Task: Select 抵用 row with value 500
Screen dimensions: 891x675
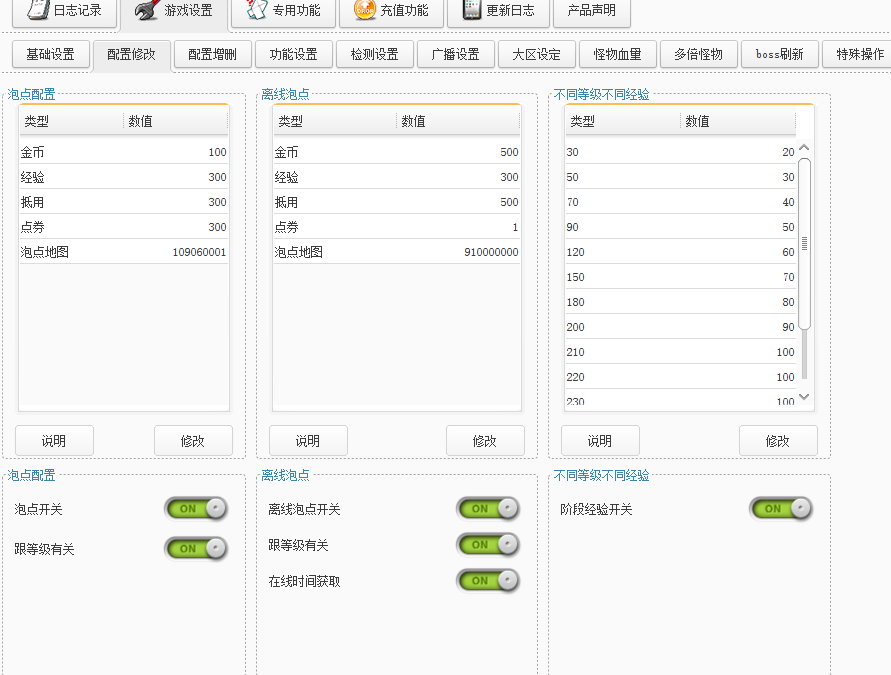Action: pos(397,202)
